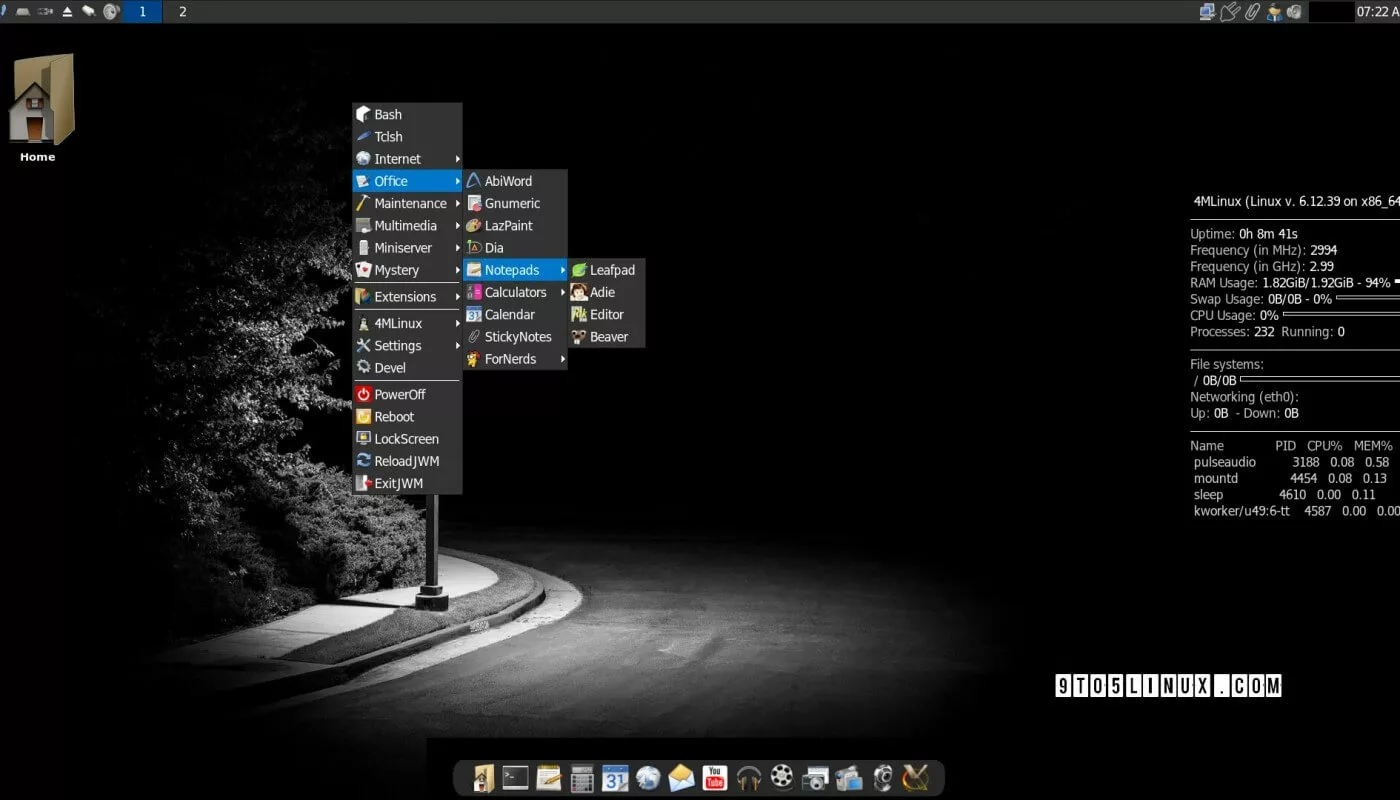Expand the Internet submenu
Image resolution: width=1400 pixels, height=800 pixels.
point(407,159)
